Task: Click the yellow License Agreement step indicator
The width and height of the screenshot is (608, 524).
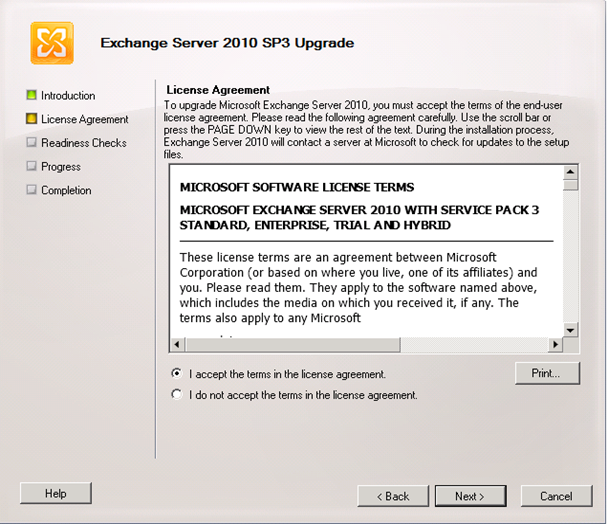Action: click(31, 119)
